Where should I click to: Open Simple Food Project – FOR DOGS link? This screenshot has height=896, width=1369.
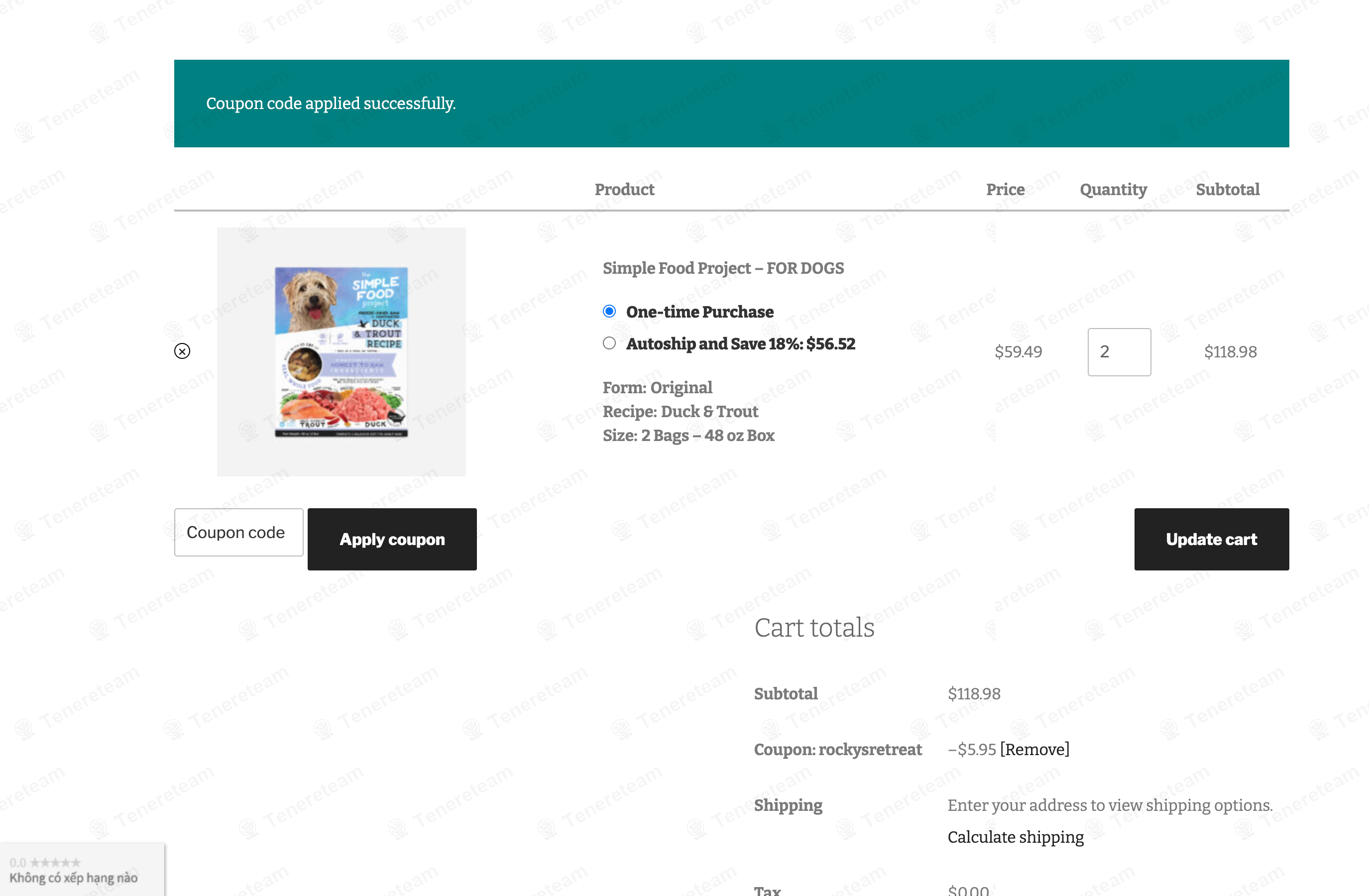click(x=722, y=268)
